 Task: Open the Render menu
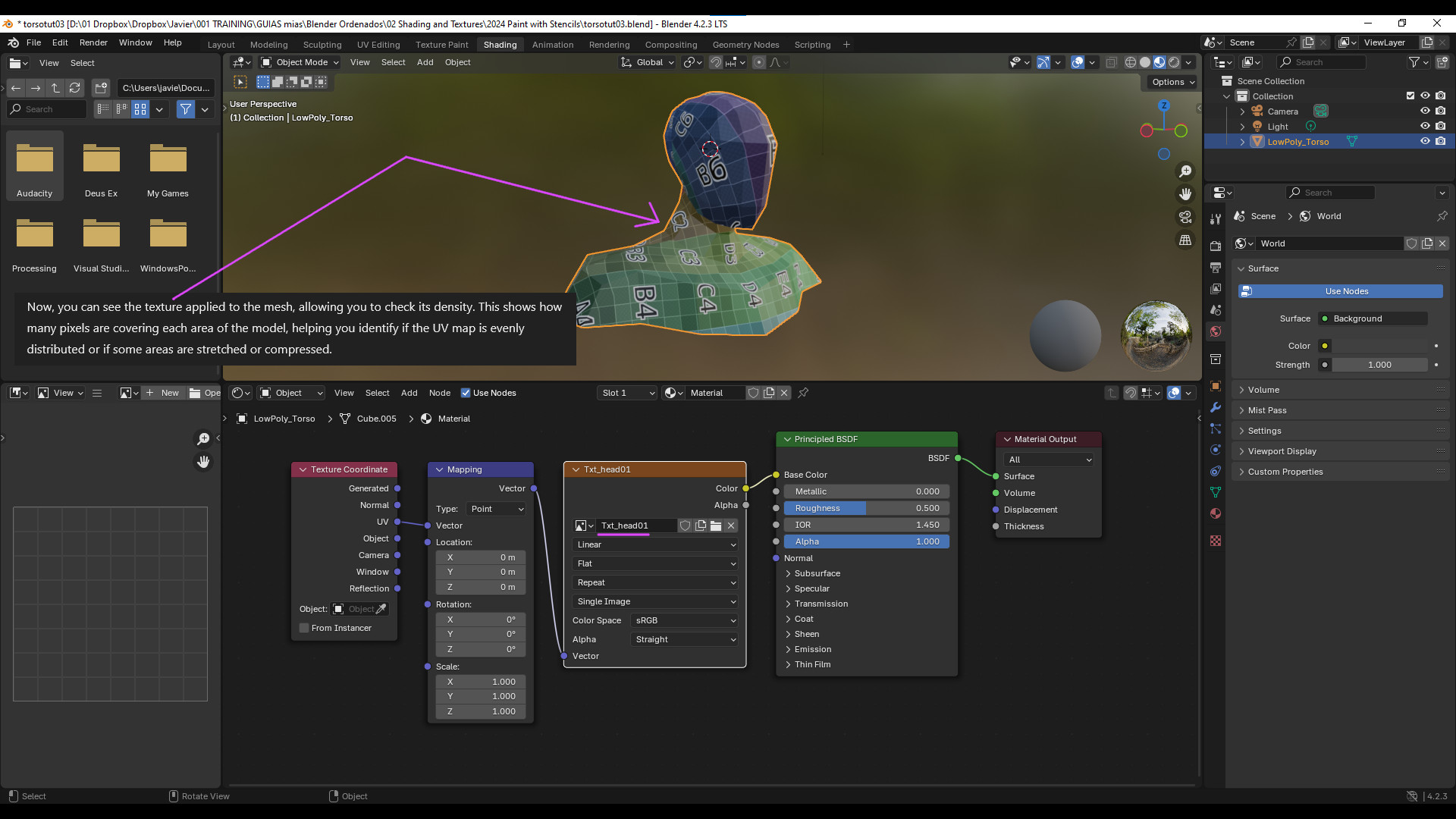coord(93,42)
